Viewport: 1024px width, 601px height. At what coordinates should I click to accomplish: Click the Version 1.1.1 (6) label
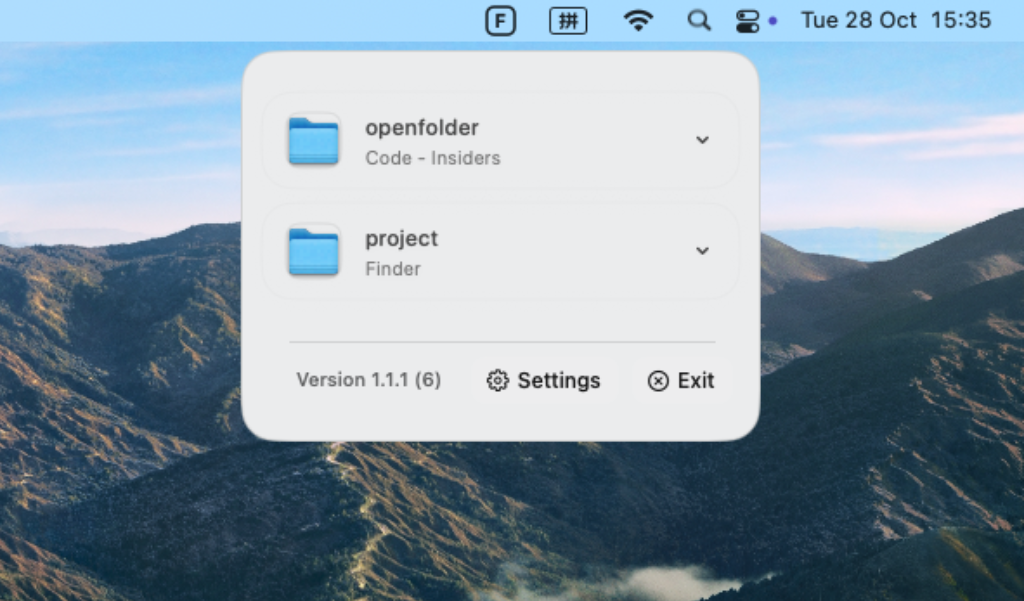(369, 380)
